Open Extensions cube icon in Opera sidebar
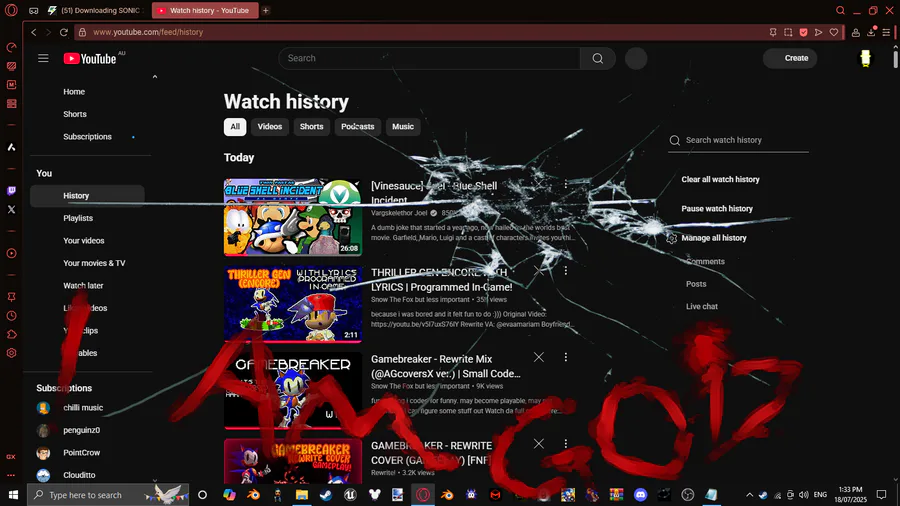This screenshot has width=900, height=506. [11, 334]
